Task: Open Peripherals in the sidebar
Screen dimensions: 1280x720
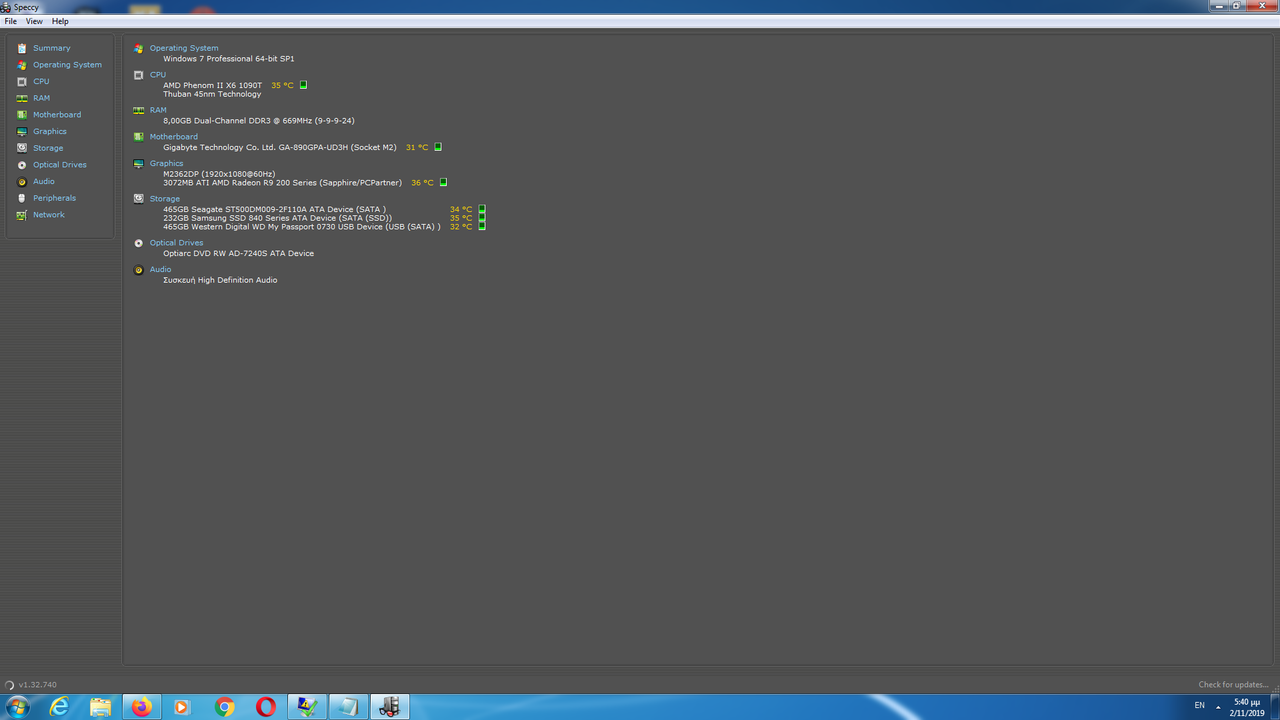Action: 54,198
